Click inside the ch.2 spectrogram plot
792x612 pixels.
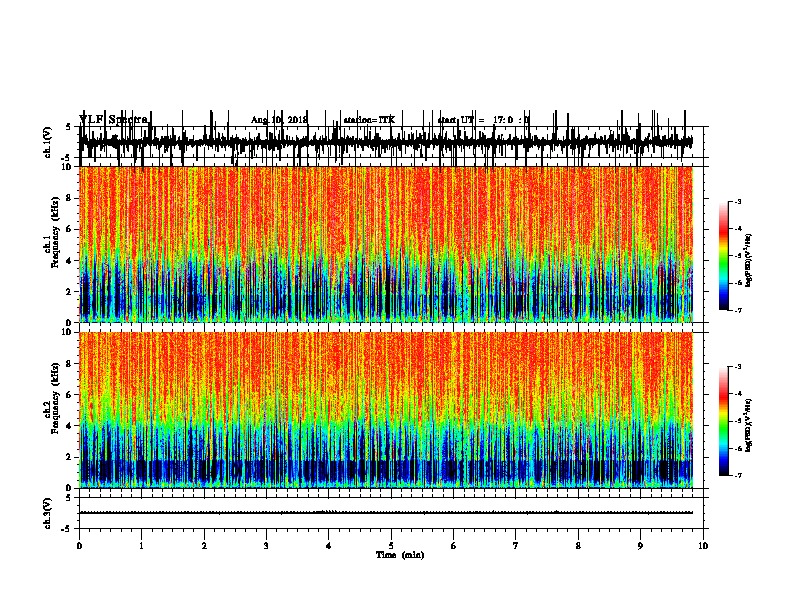[x=386, y=410]
